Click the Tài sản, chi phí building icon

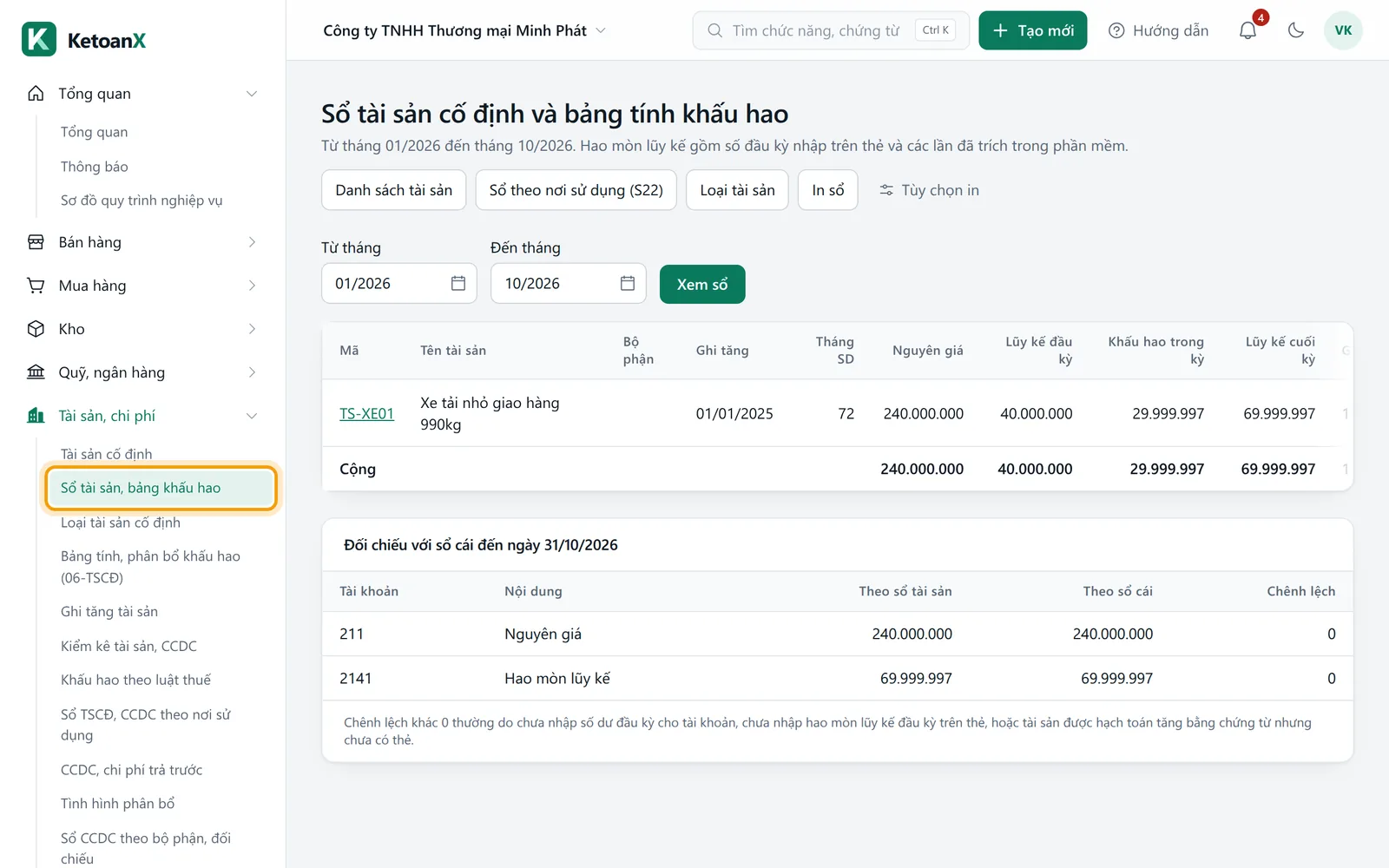[x=36, y=416]
